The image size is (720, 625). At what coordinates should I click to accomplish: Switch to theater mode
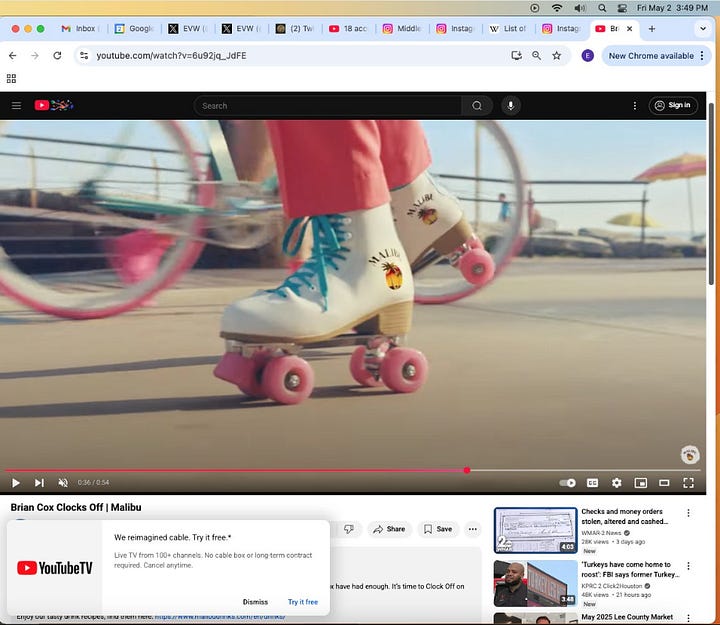[664, 483]
